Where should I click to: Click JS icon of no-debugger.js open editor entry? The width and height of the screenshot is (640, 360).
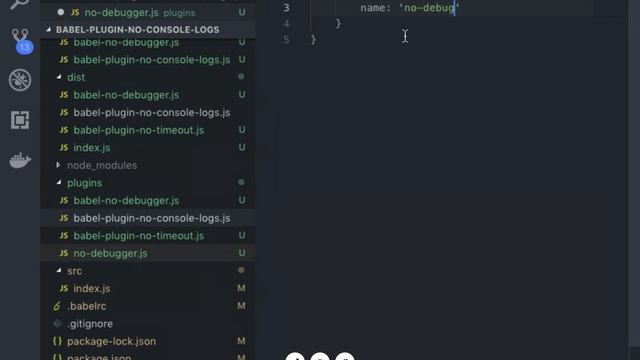click(75, 12)
